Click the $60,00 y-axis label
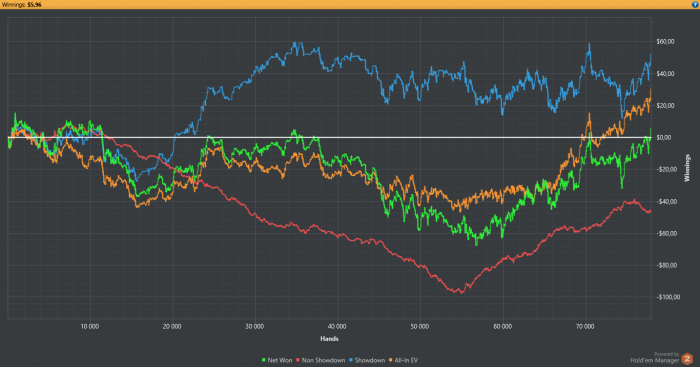This screenshot has height=367, width=700. (665, 42)
